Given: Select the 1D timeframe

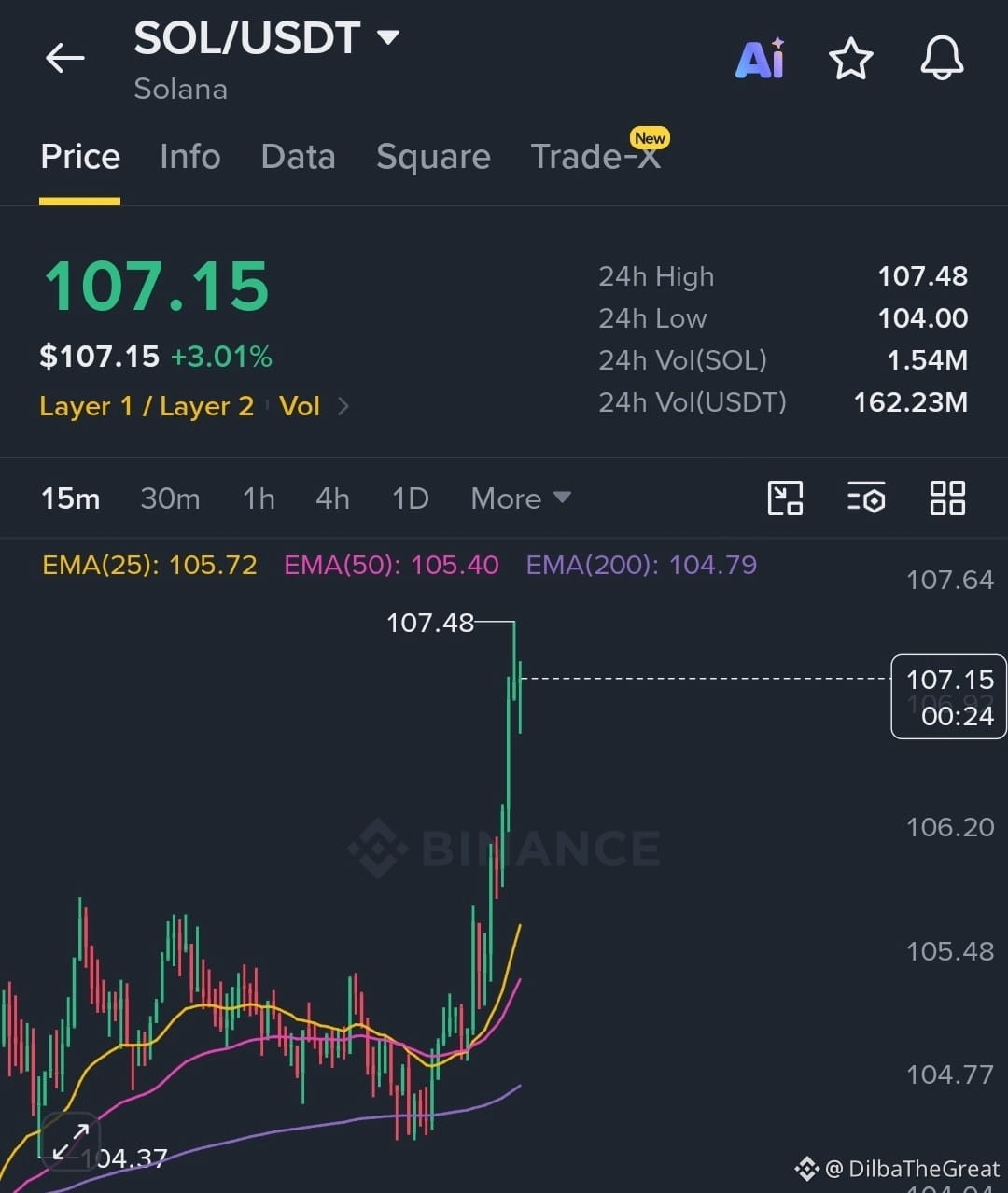Looking at the screenshot, I should (410, 498).
